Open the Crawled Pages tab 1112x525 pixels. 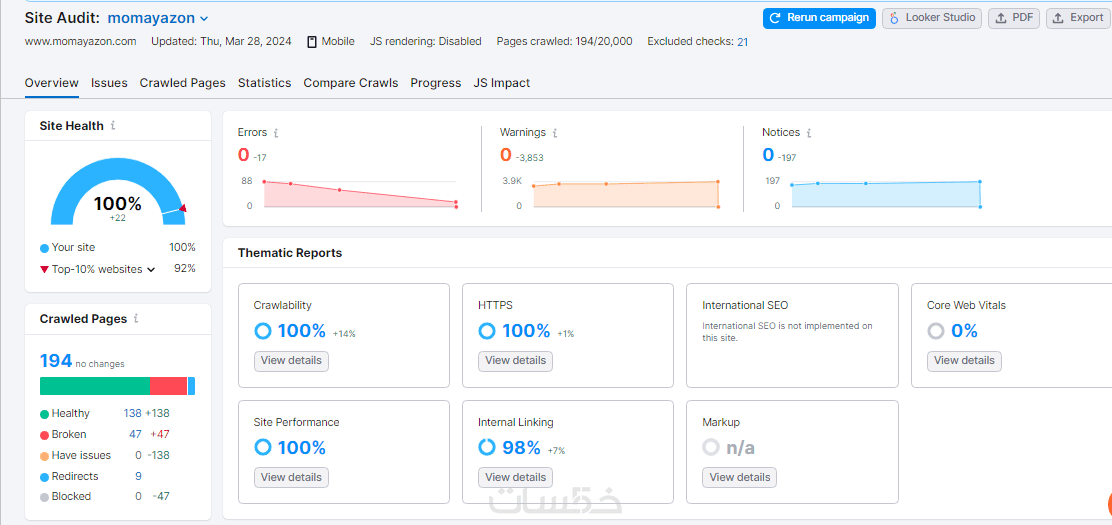182,83
